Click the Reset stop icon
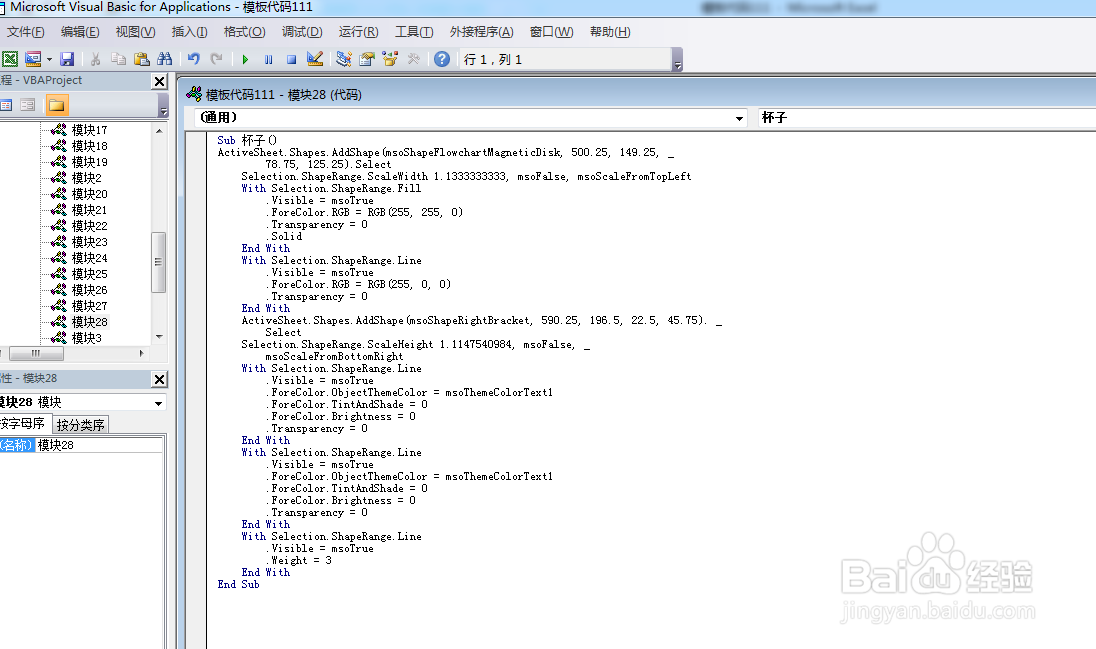 tap(291, 59)
